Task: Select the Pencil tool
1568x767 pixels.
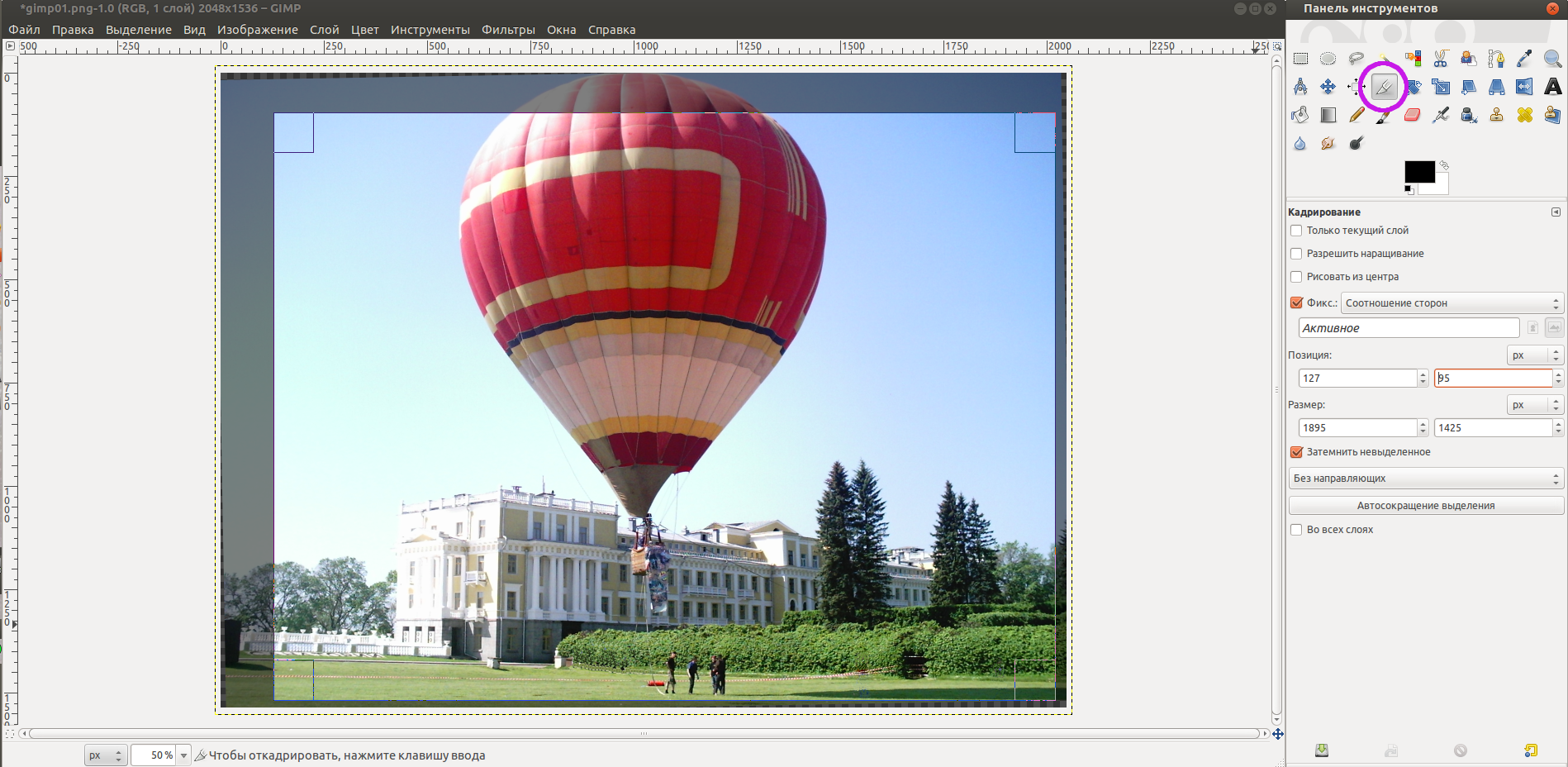Action: click(x=1356, y=115)
